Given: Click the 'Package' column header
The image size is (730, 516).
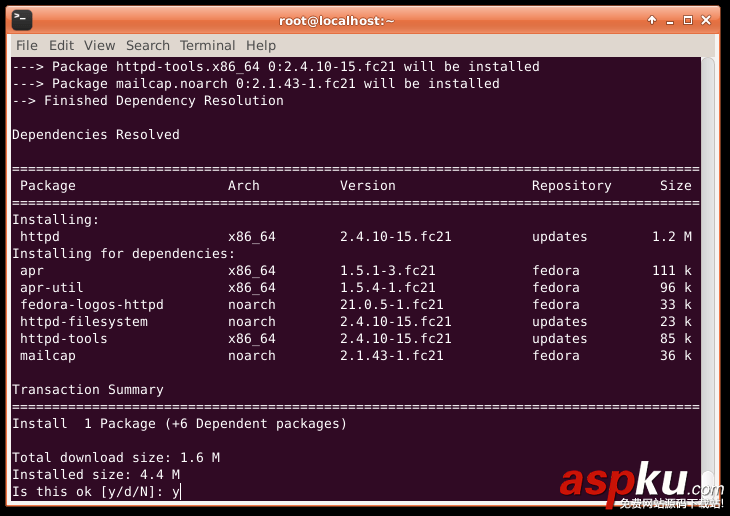Looking at the screenshot, I should [47, 186].
